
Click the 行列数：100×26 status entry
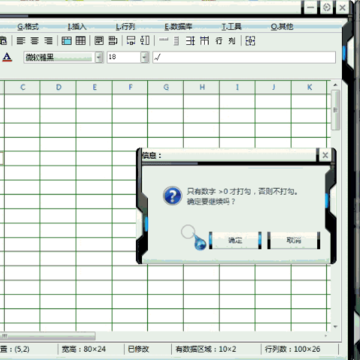[x=293, y=349]
